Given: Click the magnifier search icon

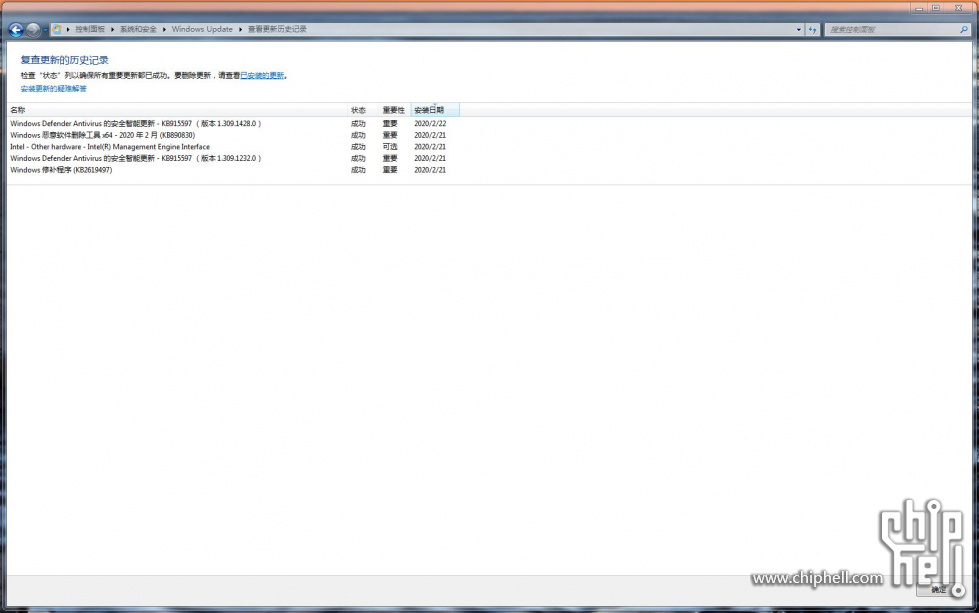Looking at the screenshot, I should point(963,29).
